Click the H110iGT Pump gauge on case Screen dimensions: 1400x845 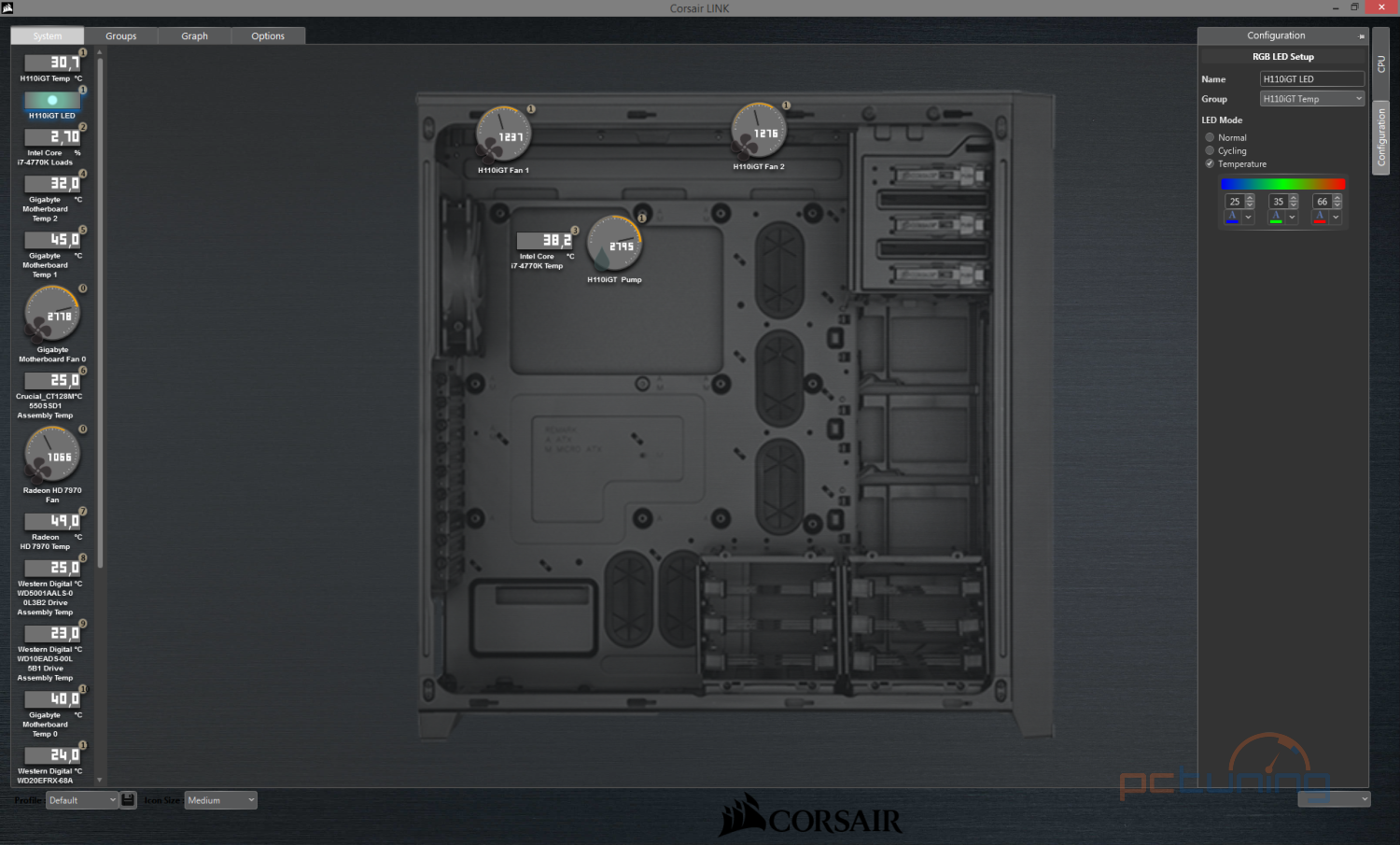(x=614, y=243)
